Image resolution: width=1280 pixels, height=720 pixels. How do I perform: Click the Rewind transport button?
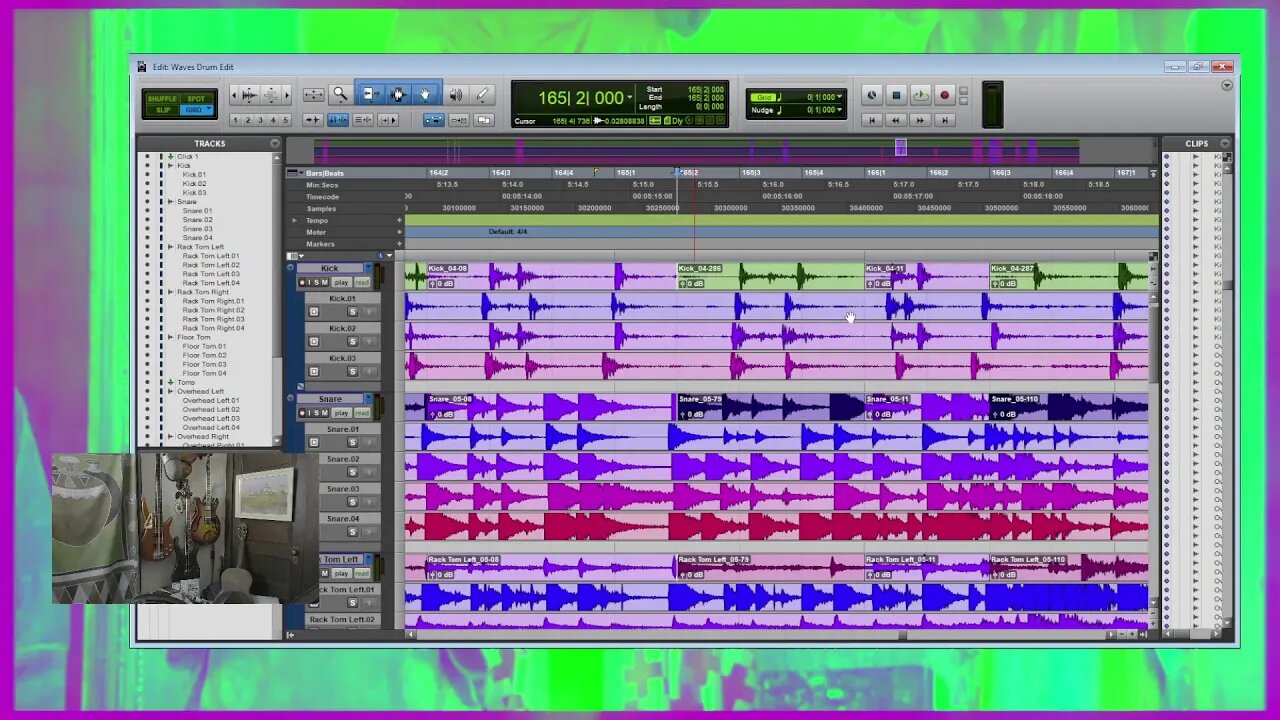pyautogui.click(x=896, y=120)
